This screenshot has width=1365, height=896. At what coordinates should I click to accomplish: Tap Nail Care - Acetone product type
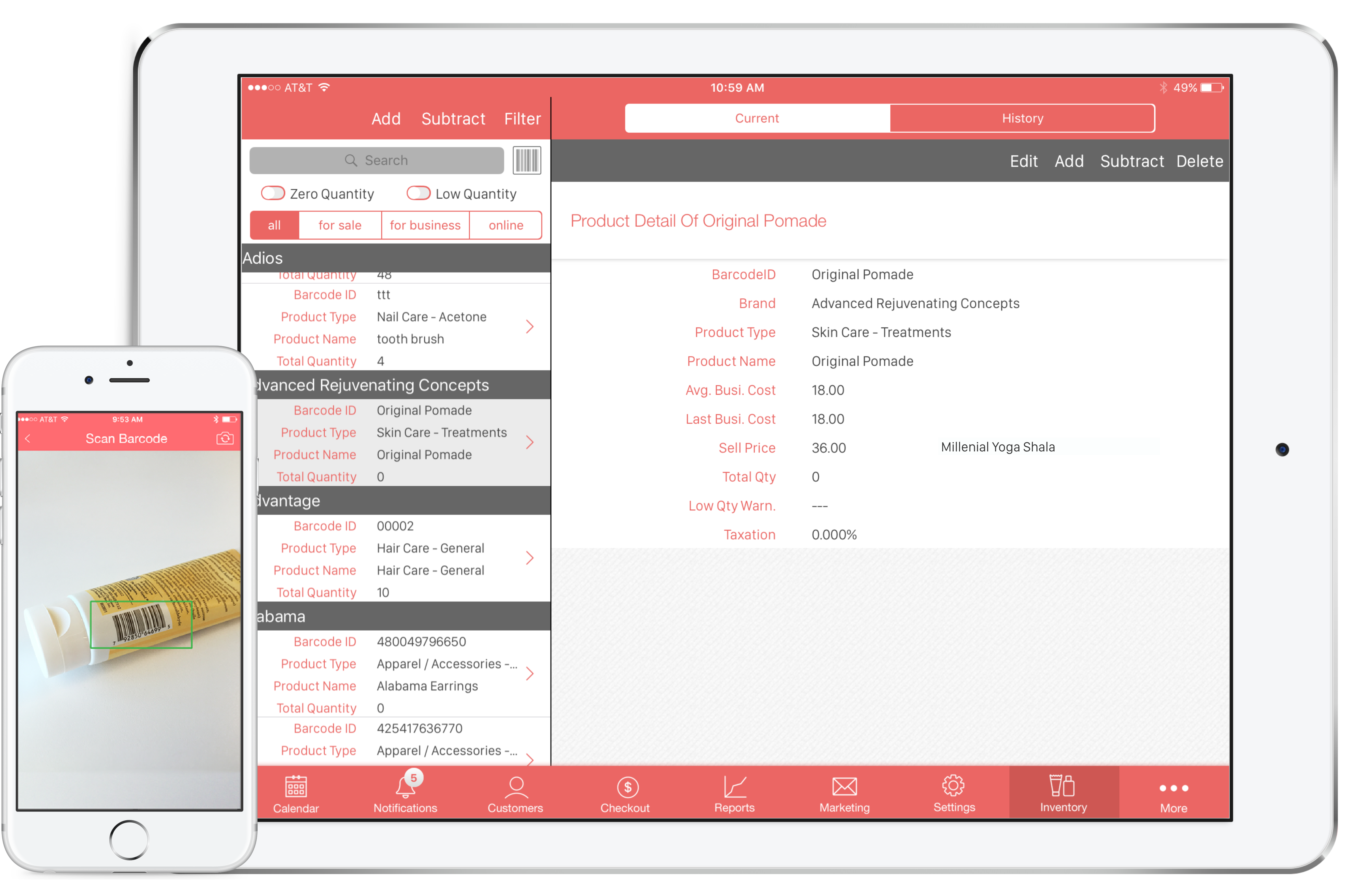point(432,317)
